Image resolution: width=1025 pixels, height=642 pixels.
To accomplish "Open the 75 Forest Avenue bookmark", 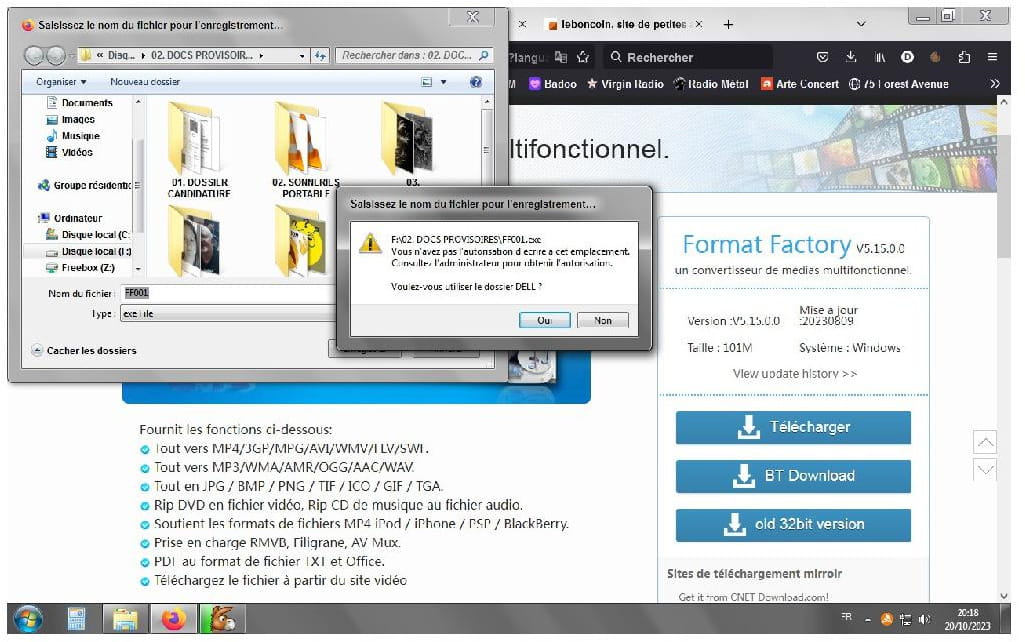I will (898, 84).
